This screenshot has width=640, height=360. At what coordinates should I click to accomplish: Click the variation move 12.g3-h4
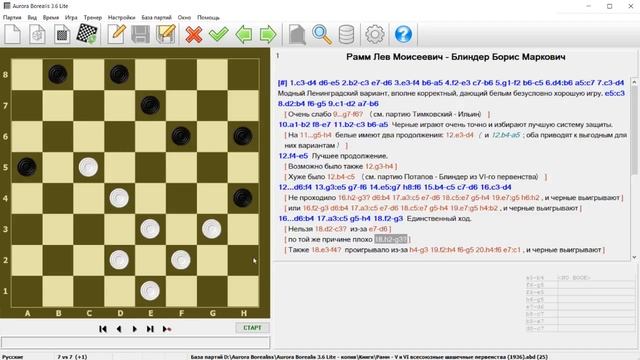click(x=379, y=167)
